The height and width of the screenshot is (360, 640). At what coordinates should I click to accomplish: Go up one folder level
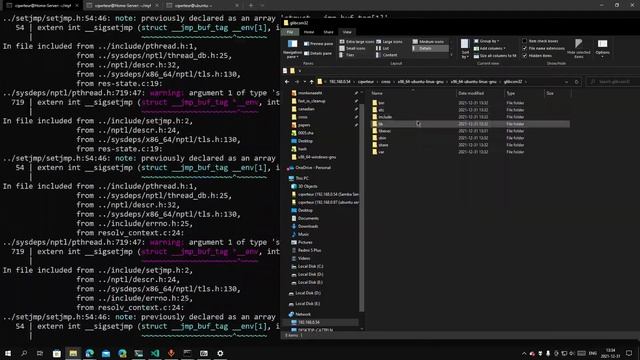(311, 82)
